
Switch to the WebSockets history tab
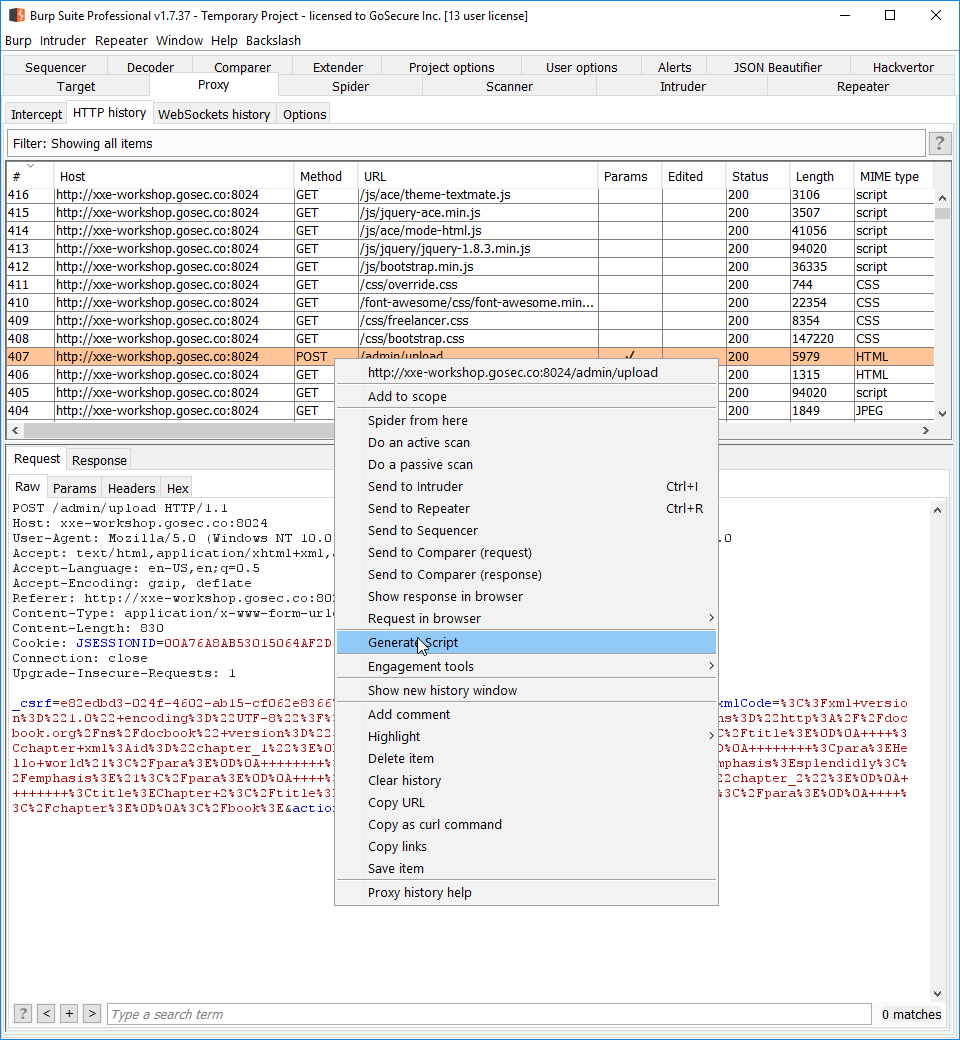(x=213, y=113)
